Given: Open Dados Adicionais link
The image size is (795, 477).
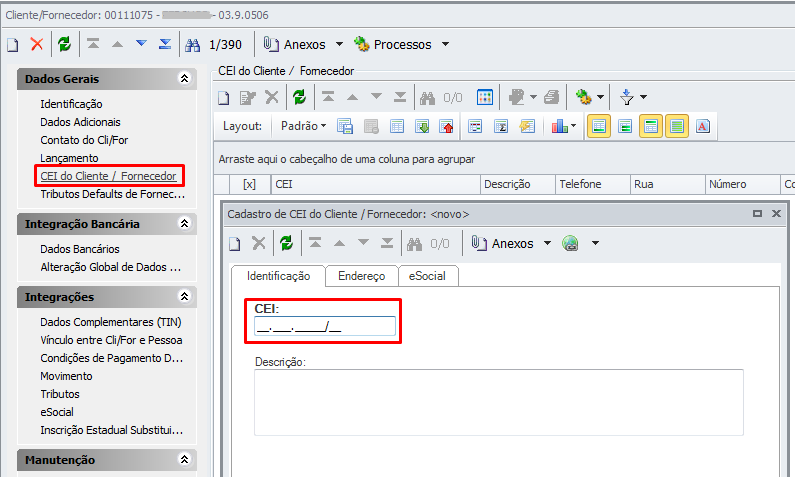Looking at the screenshot, I should [x=80, y=122].
